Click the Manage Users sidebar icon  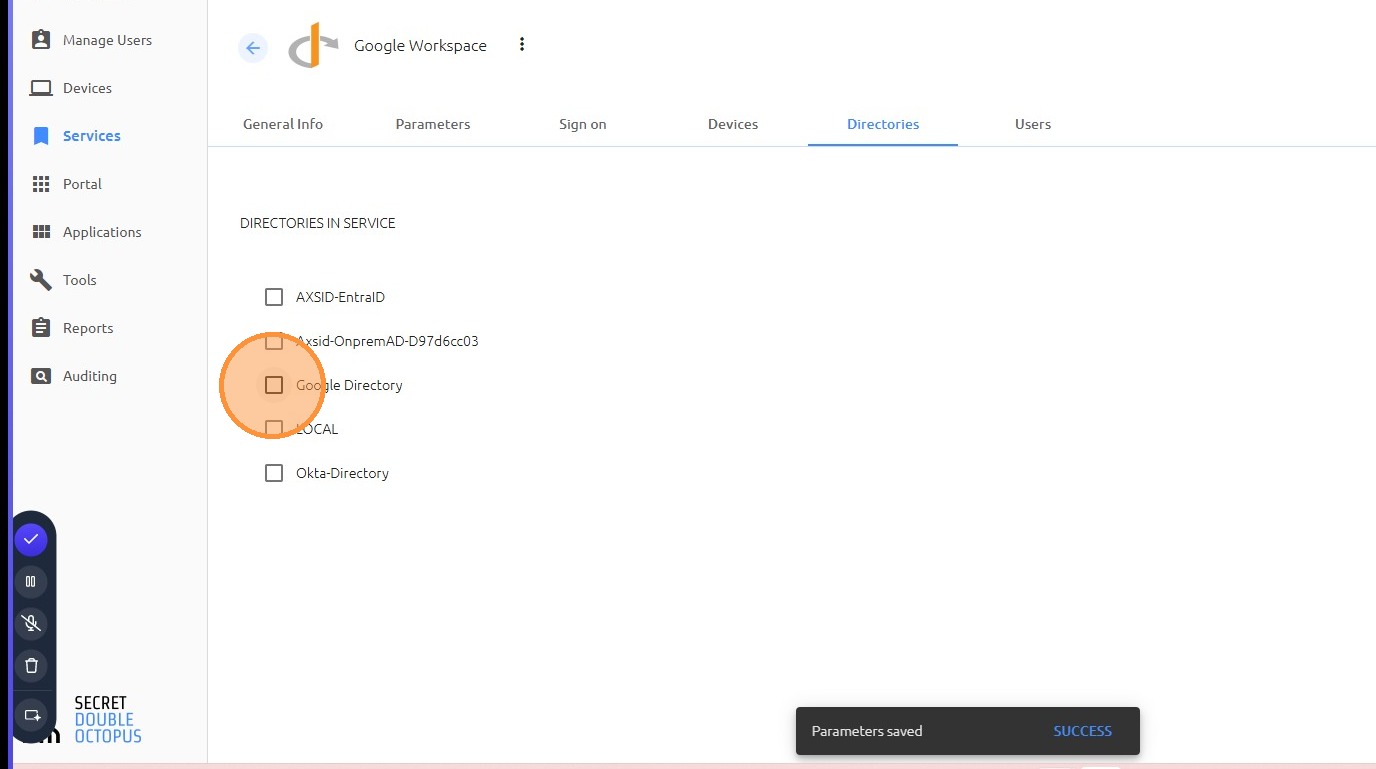click(x=41, y=40)
